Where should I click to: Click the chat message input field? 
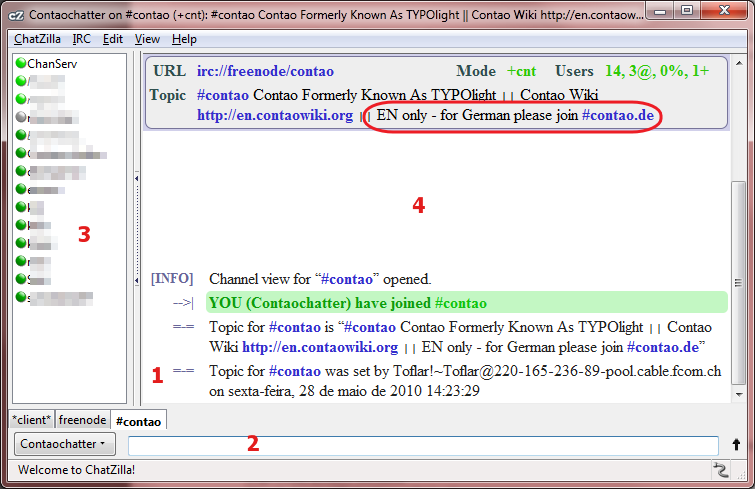click(x=422, y=444)
